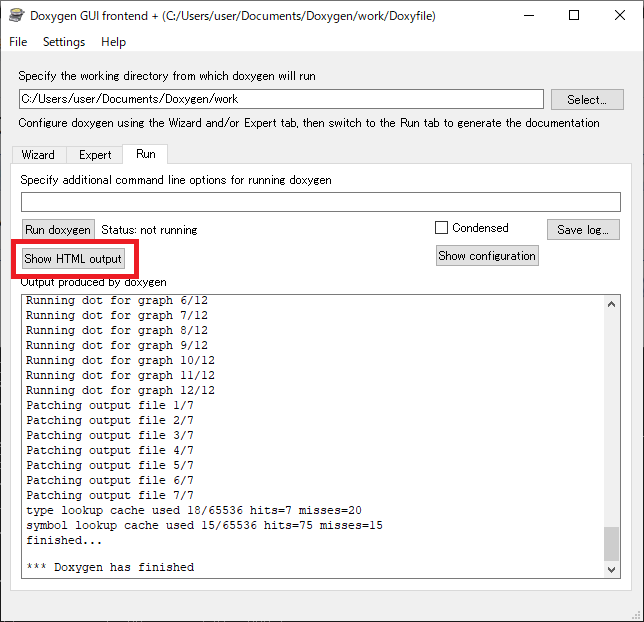
Task: Open the File menu
Action: [18, 42]
